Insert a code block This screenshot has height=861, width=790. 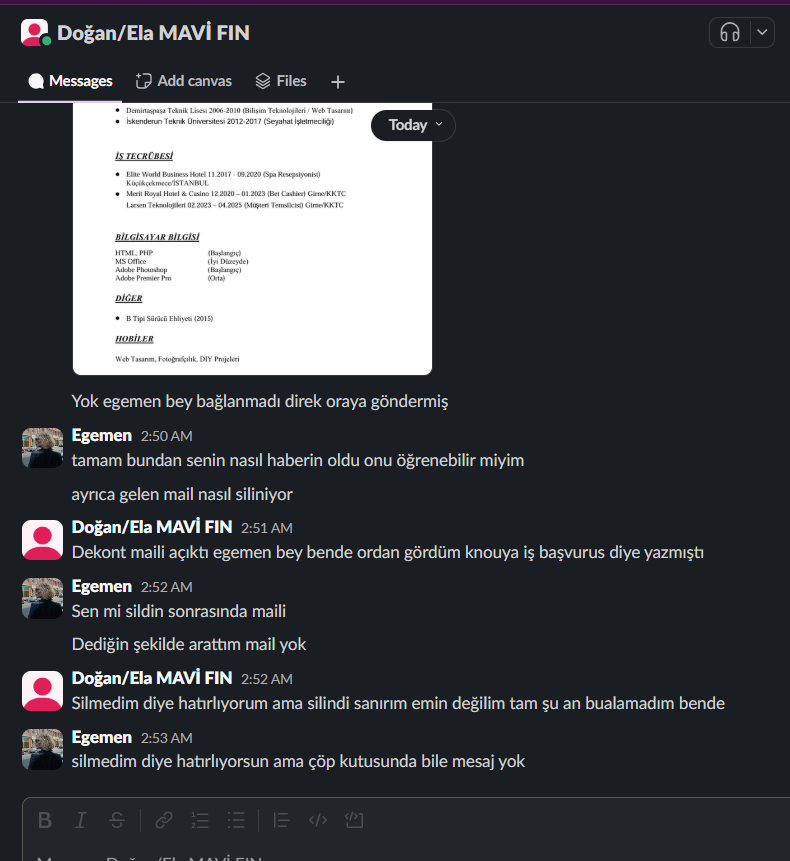[354, 820]
